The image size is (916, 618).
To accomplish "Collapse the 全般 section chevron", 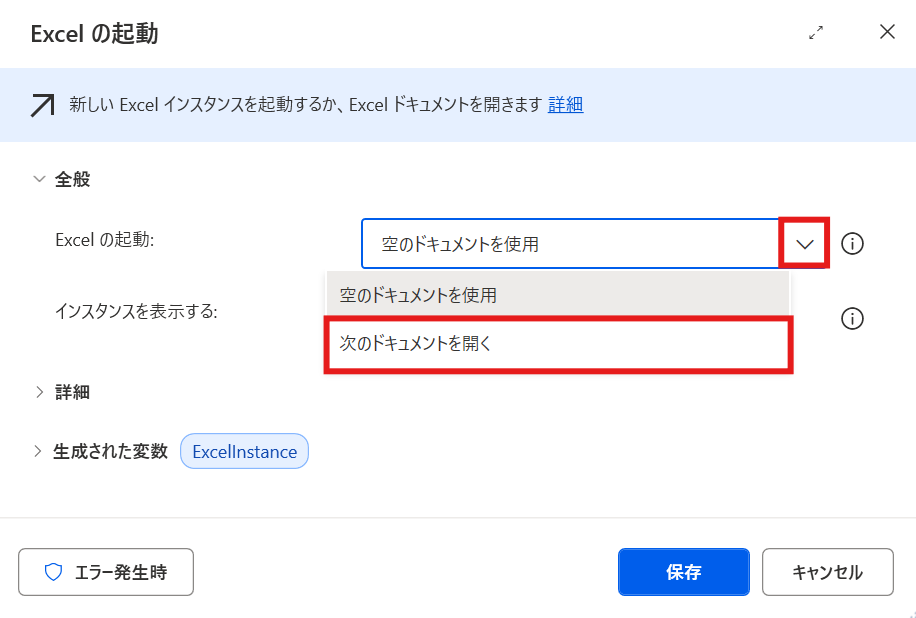I will click(39, 179).
